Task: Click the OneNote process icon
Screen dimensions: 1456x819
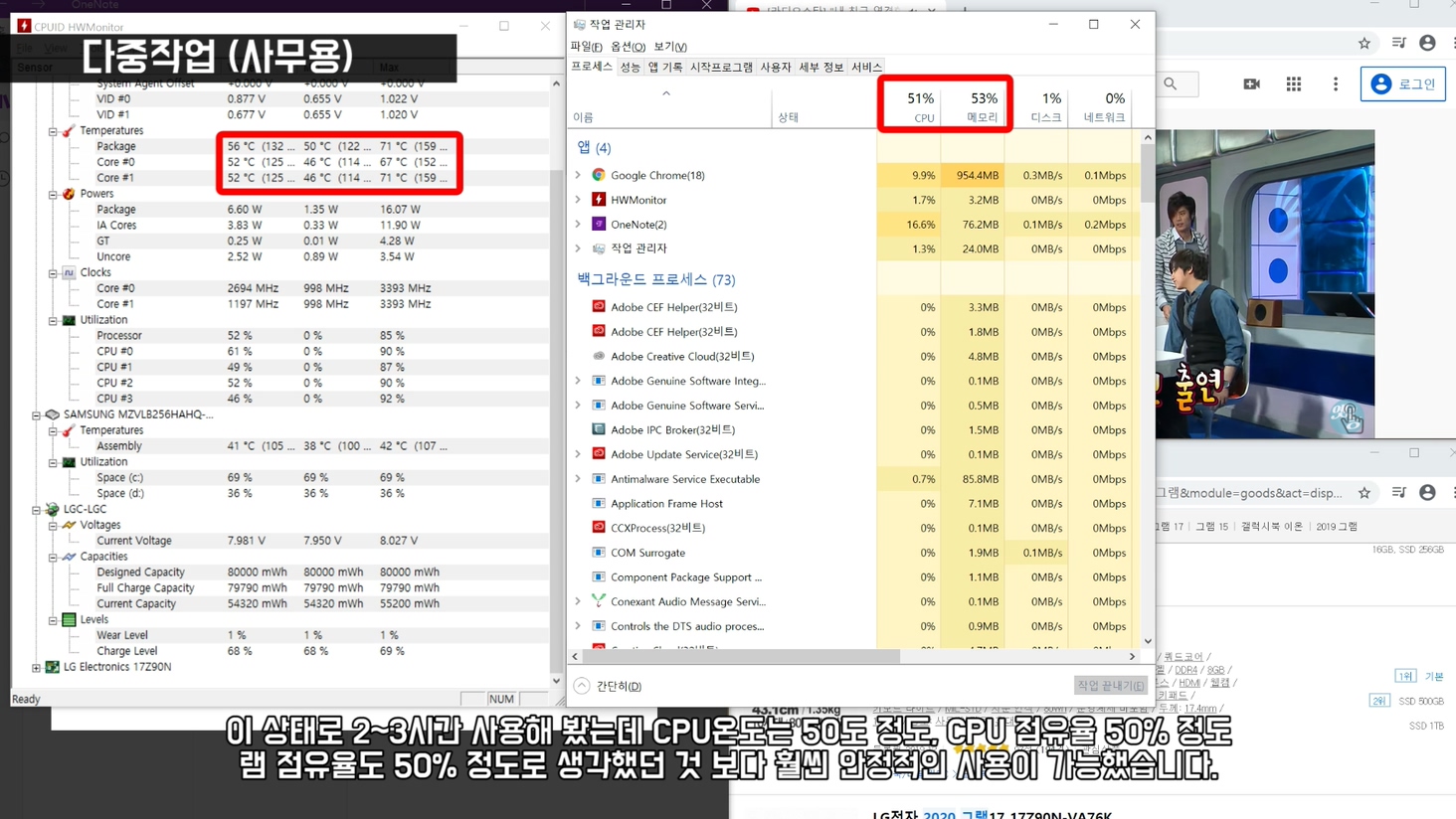Action: coord(599,225)
